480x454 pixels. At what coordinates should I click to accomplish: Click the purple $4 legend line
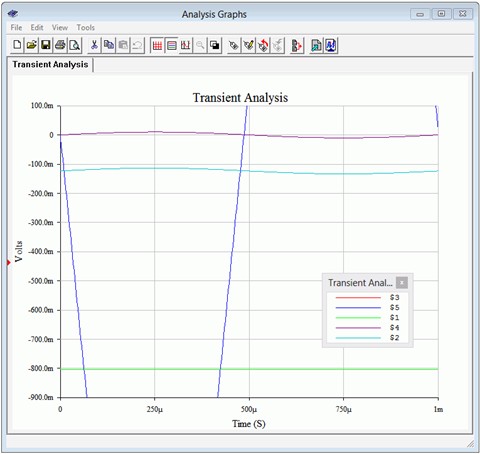[x=358, y=328]
